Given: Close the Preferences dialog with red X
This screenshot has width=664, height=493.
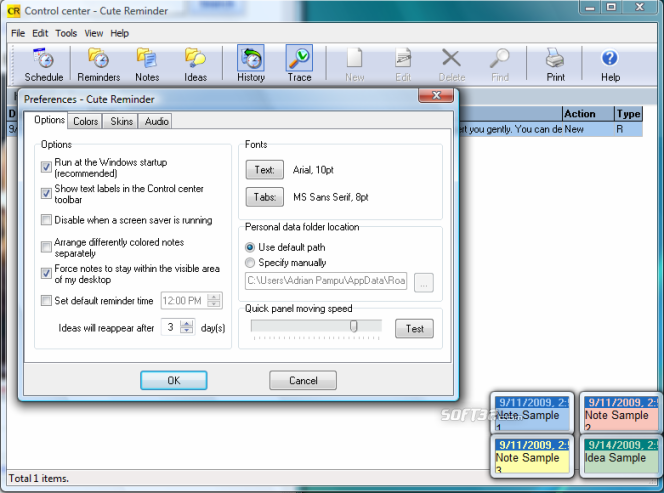Looking at the screenshot, I should pos(436,95).
